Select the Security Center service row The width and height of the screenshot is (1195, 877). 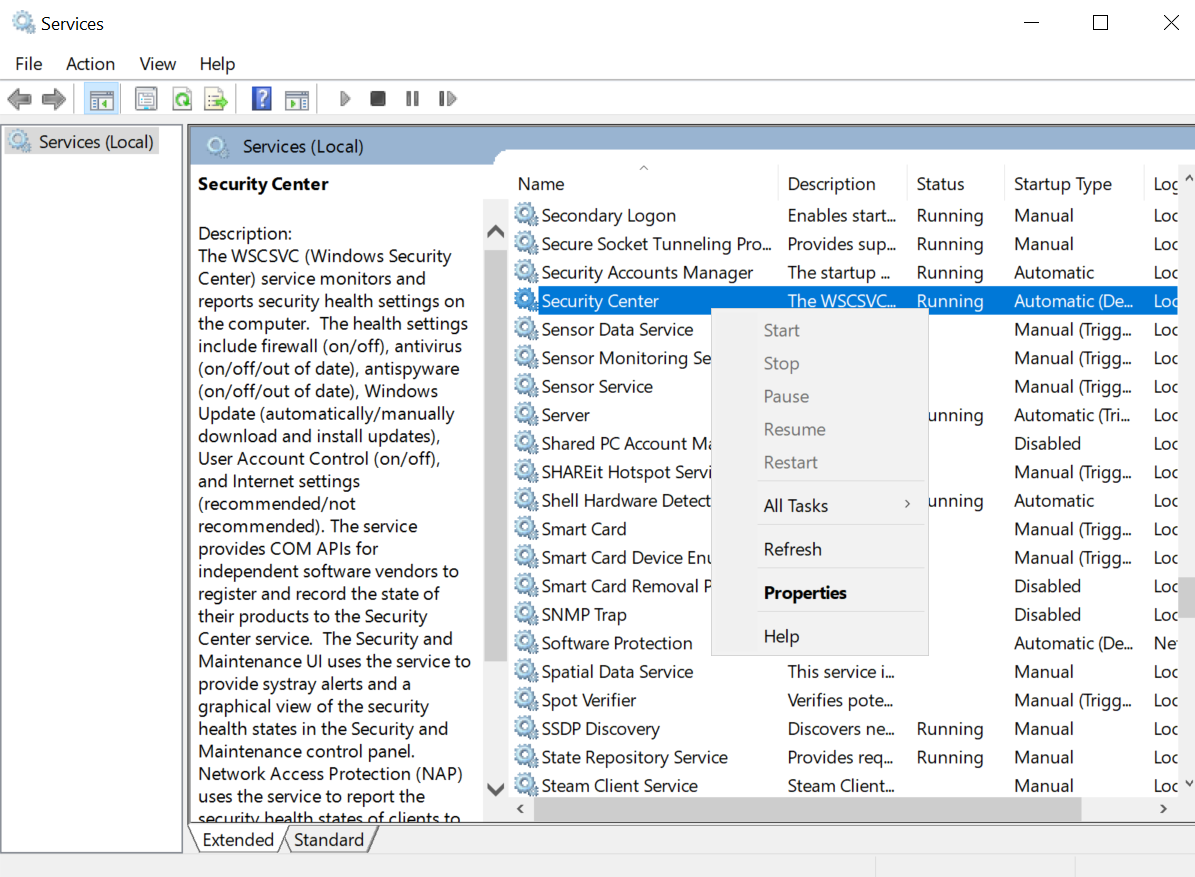846,300
